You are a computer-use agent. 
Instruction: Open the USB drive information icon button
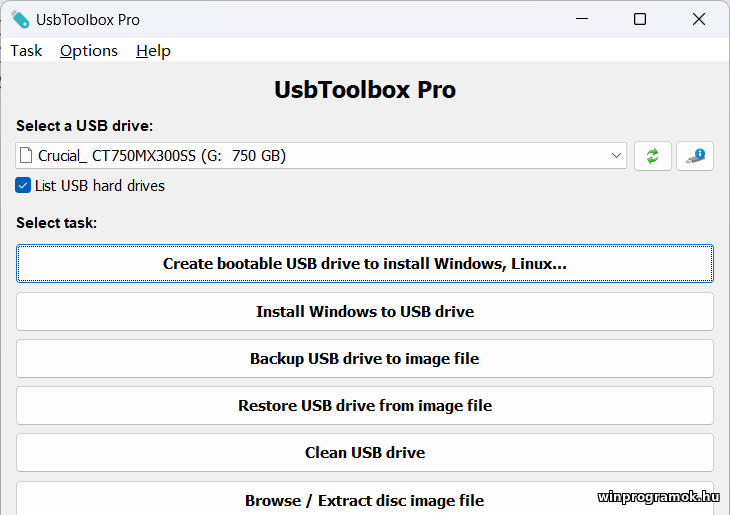(695, 156)
